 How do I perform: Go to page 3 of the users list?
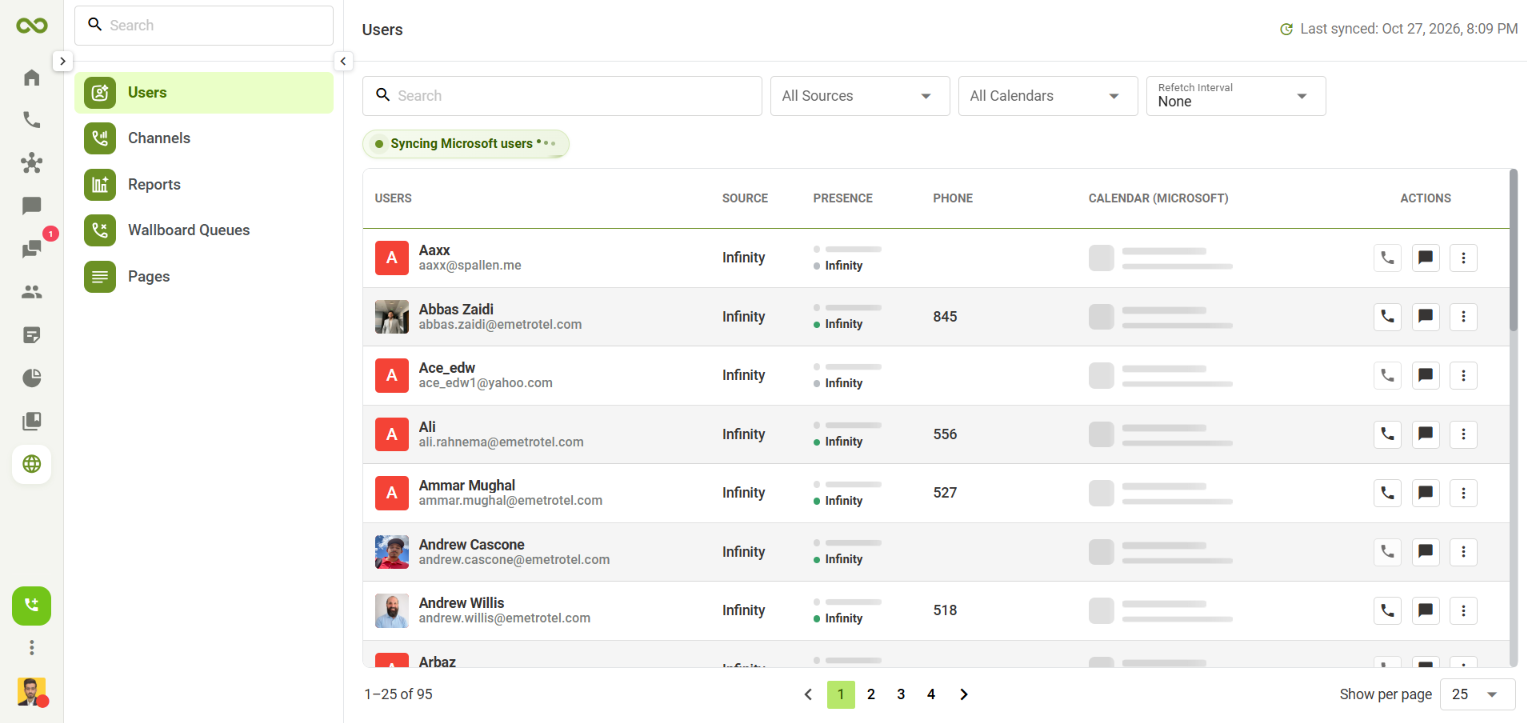click(901, 694)
